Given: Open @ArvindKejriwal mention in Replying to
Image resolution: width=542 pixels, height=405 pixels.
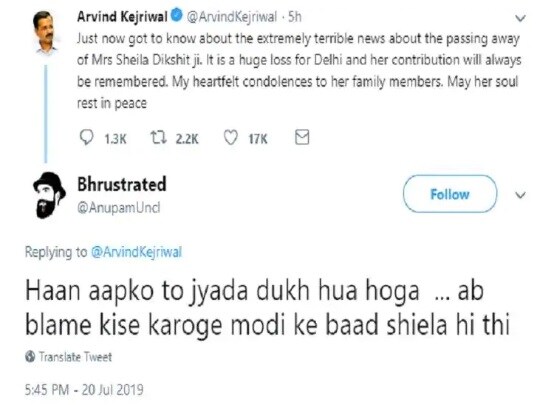Looking at the screenshot, I should click(x=136, y=252).
